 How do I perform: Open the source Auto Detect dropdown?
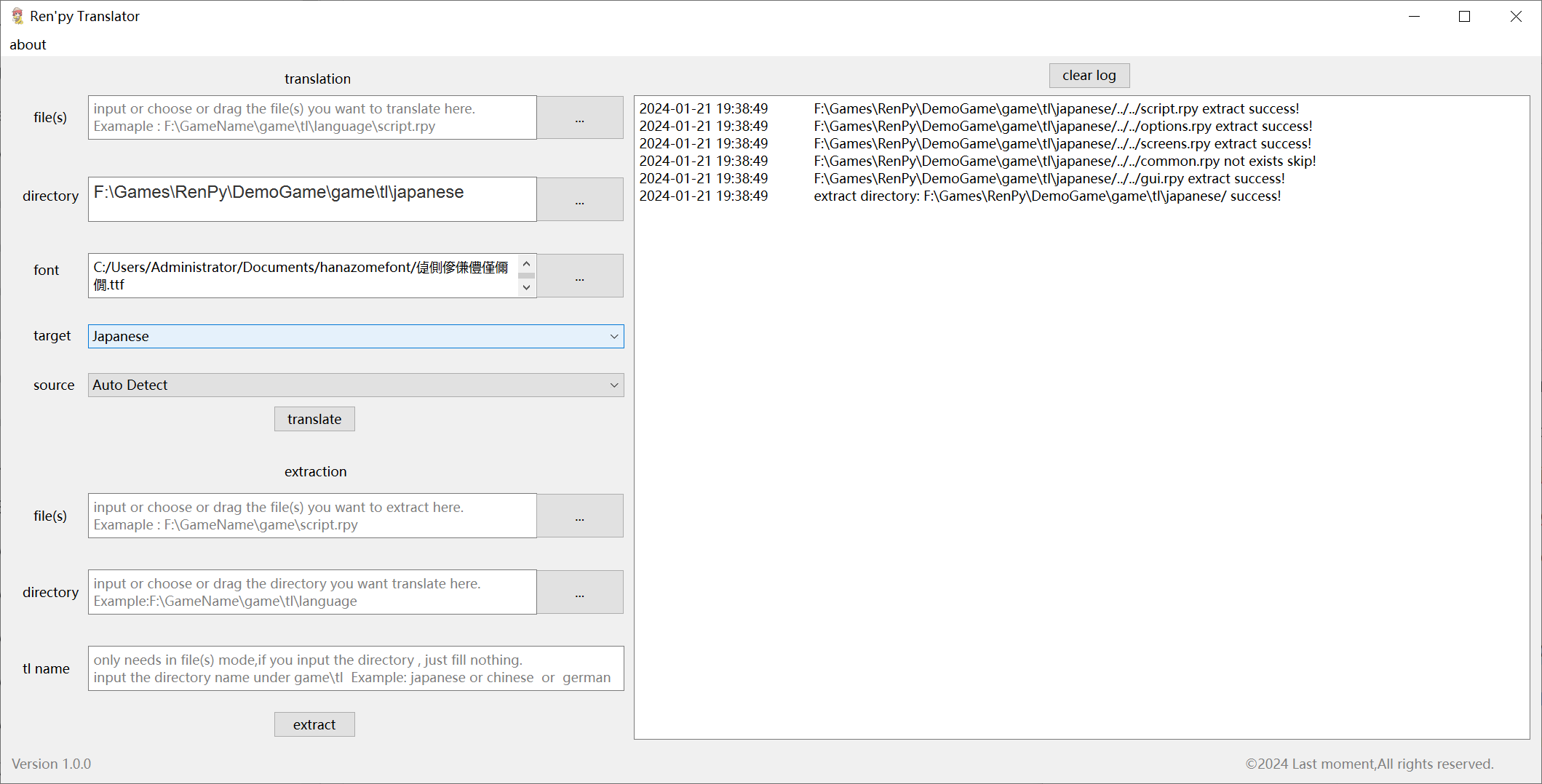point(356,385)
